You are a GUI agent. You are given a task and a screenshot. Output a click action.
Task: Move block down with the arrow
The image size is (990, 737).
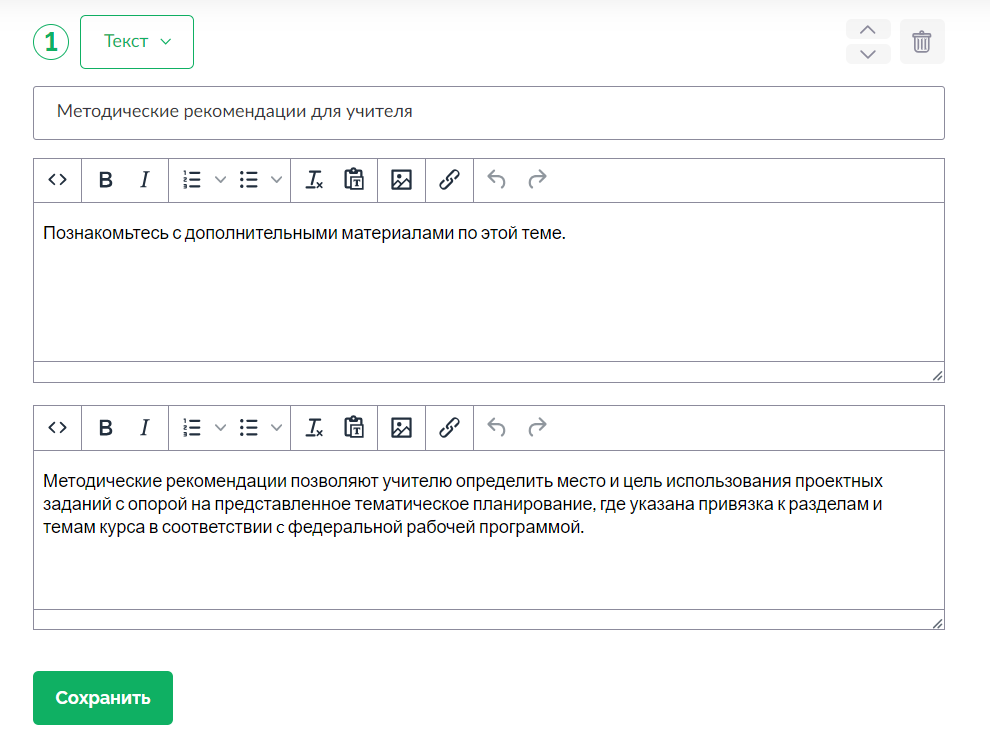868,54
